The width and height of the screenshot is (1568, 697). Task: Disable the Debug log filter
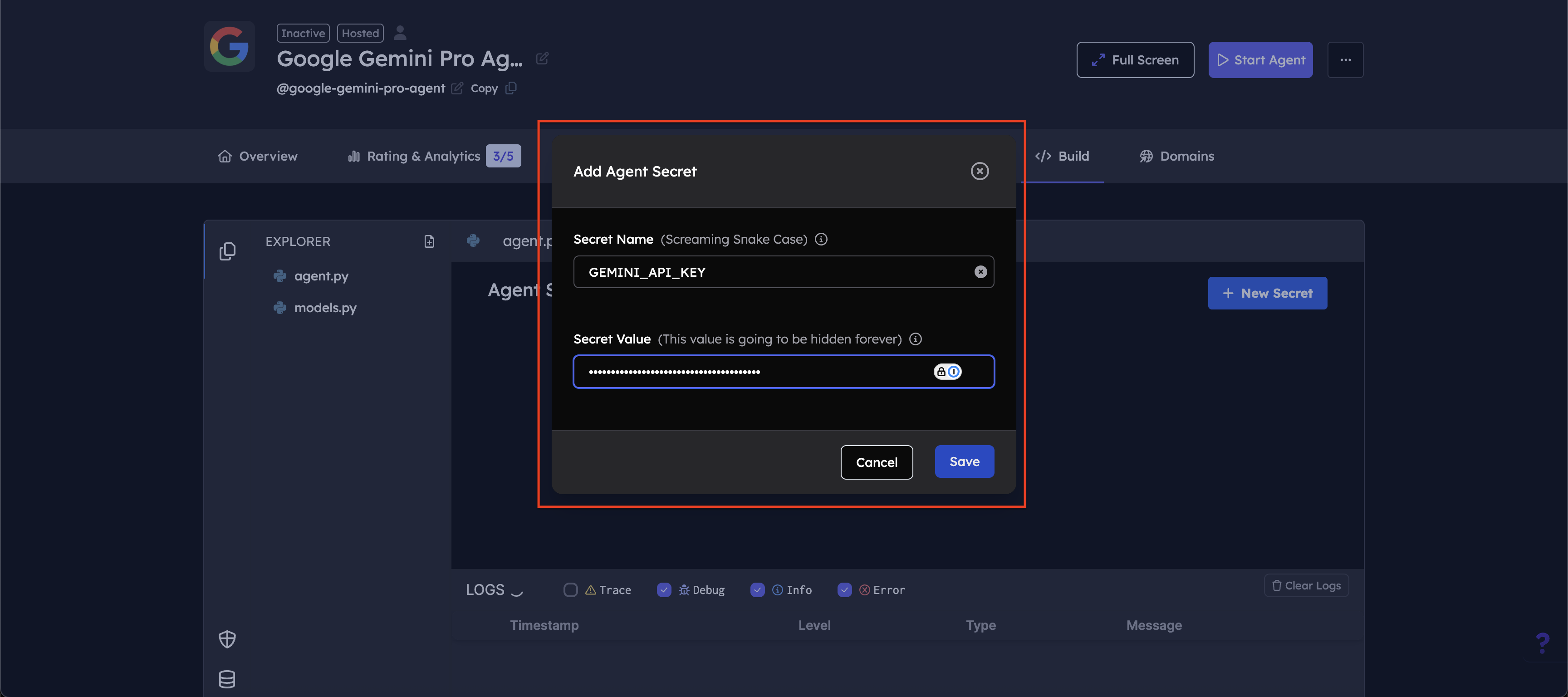pos(663,589)
